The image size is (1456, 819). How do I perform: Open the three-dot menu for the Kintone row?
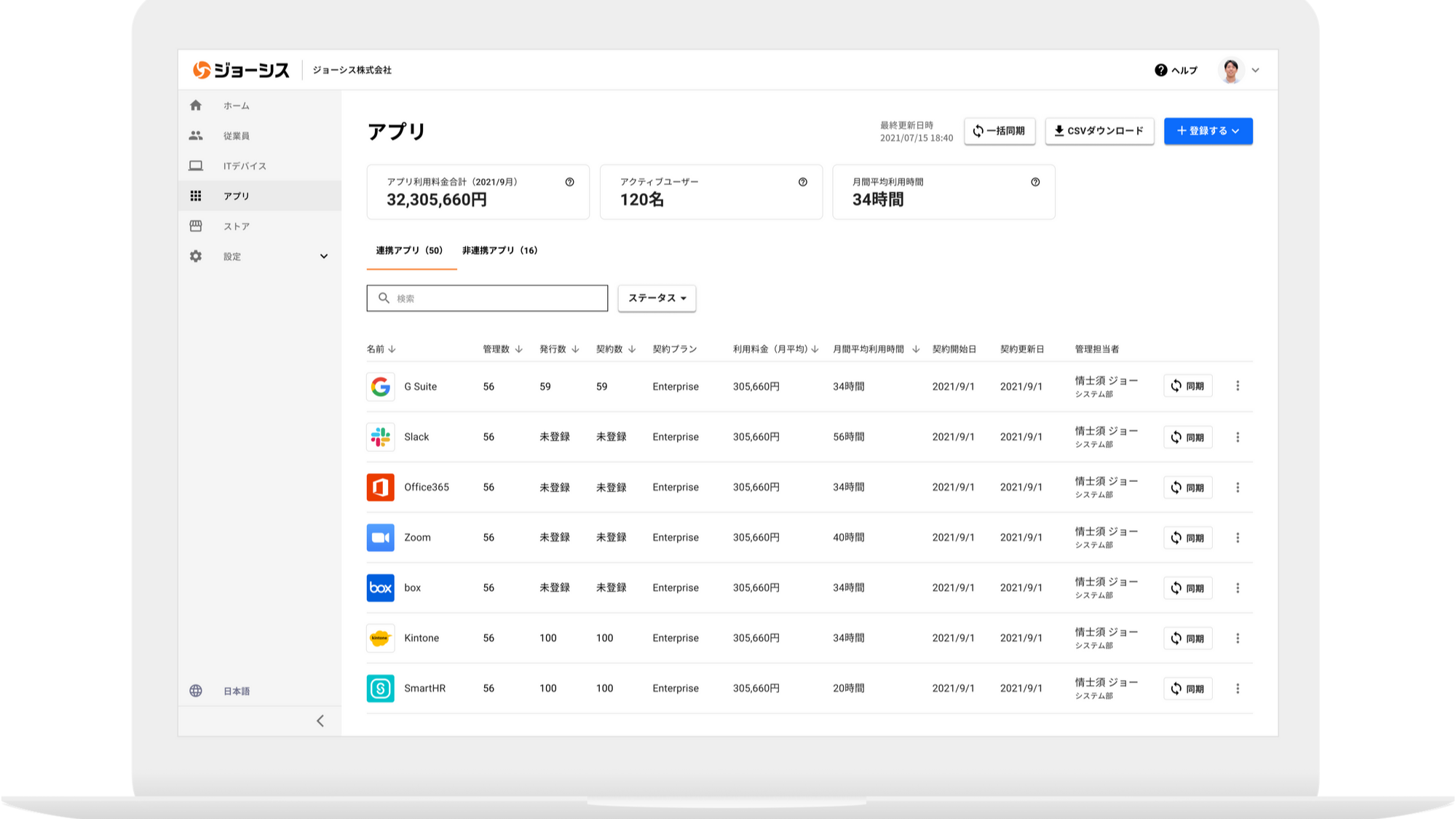coord(1237,638)
